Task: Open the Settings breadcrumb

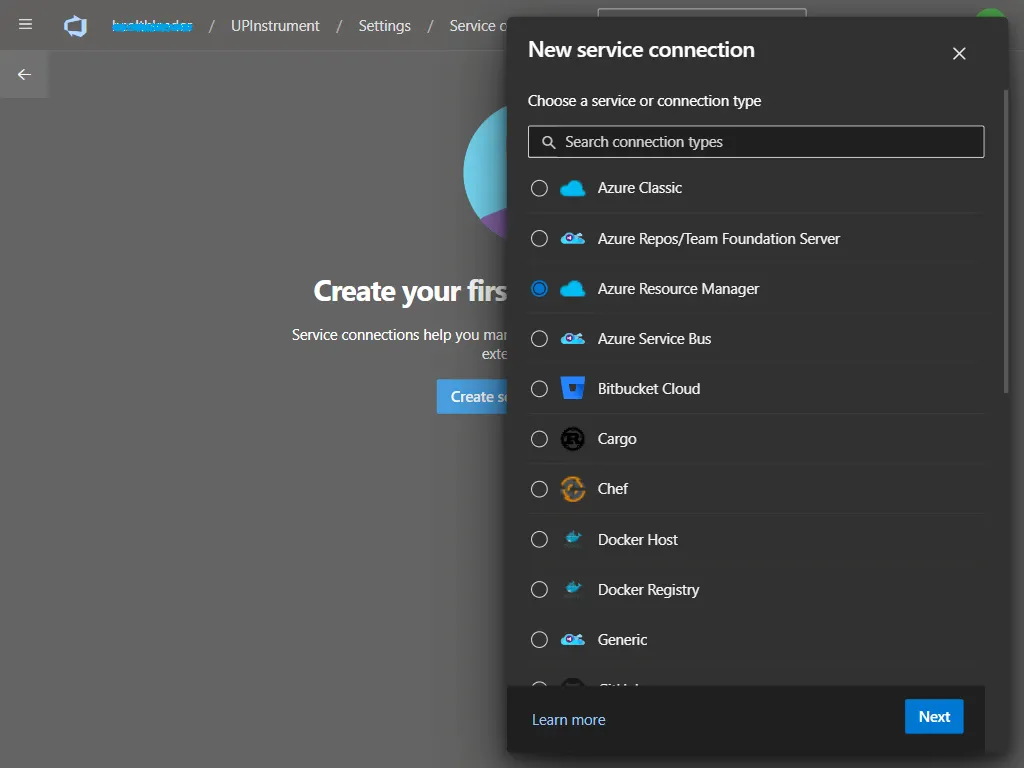Action: tap(385, 26)
